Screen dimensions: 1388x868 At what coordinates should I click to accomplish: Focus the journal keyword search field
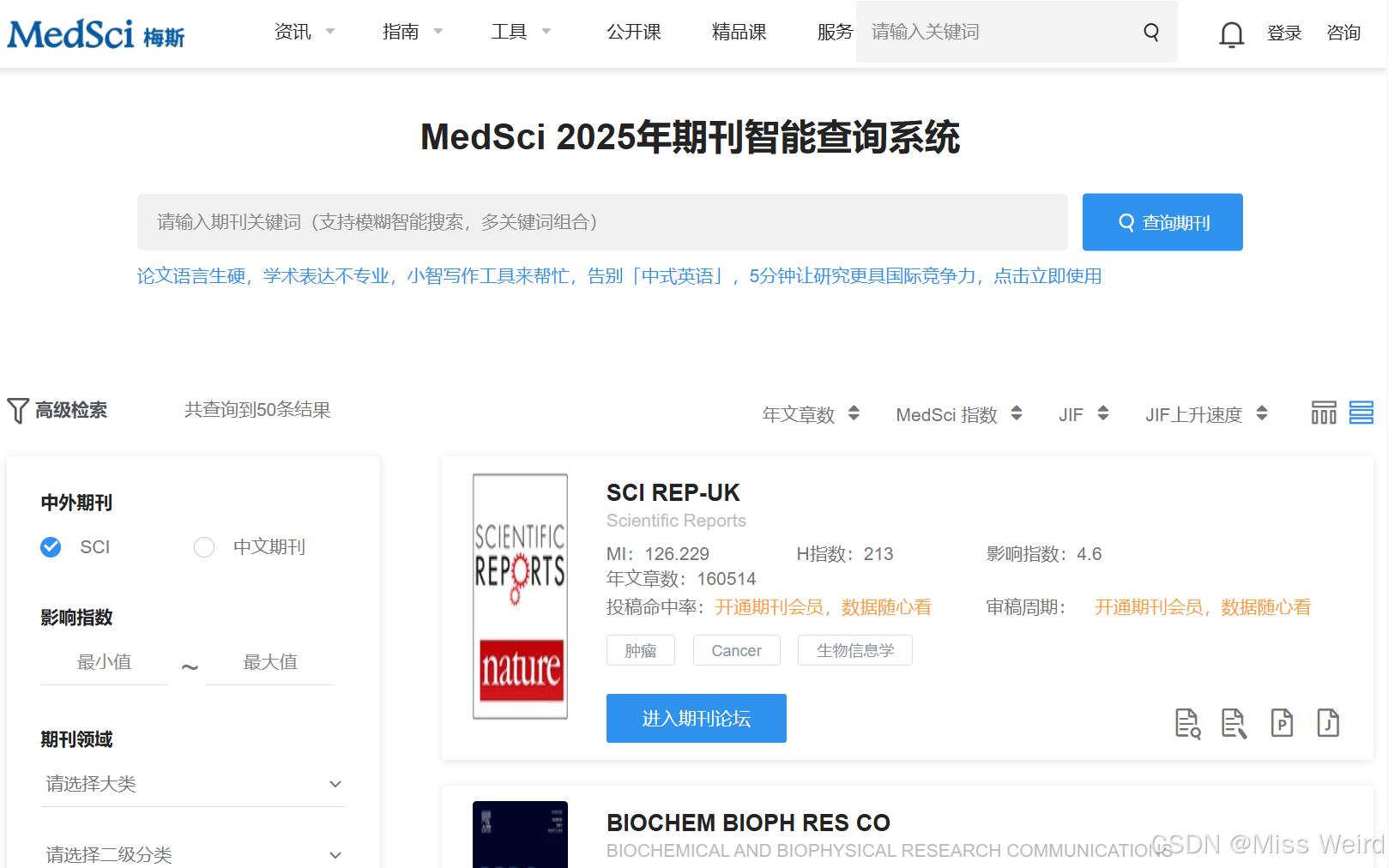(x=602, y=222)
